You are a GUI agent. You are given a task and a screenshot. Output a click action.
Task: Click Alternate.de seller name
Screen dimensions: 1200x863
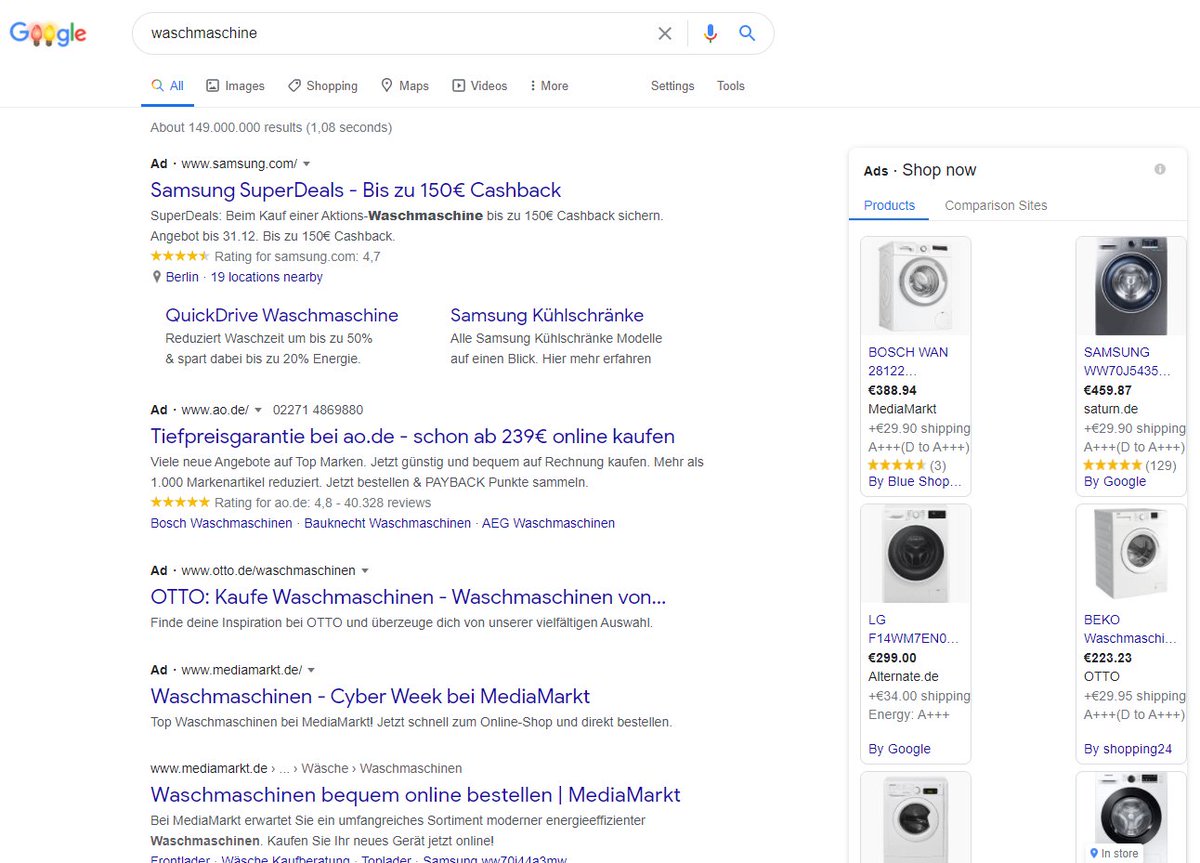[903, 677]
